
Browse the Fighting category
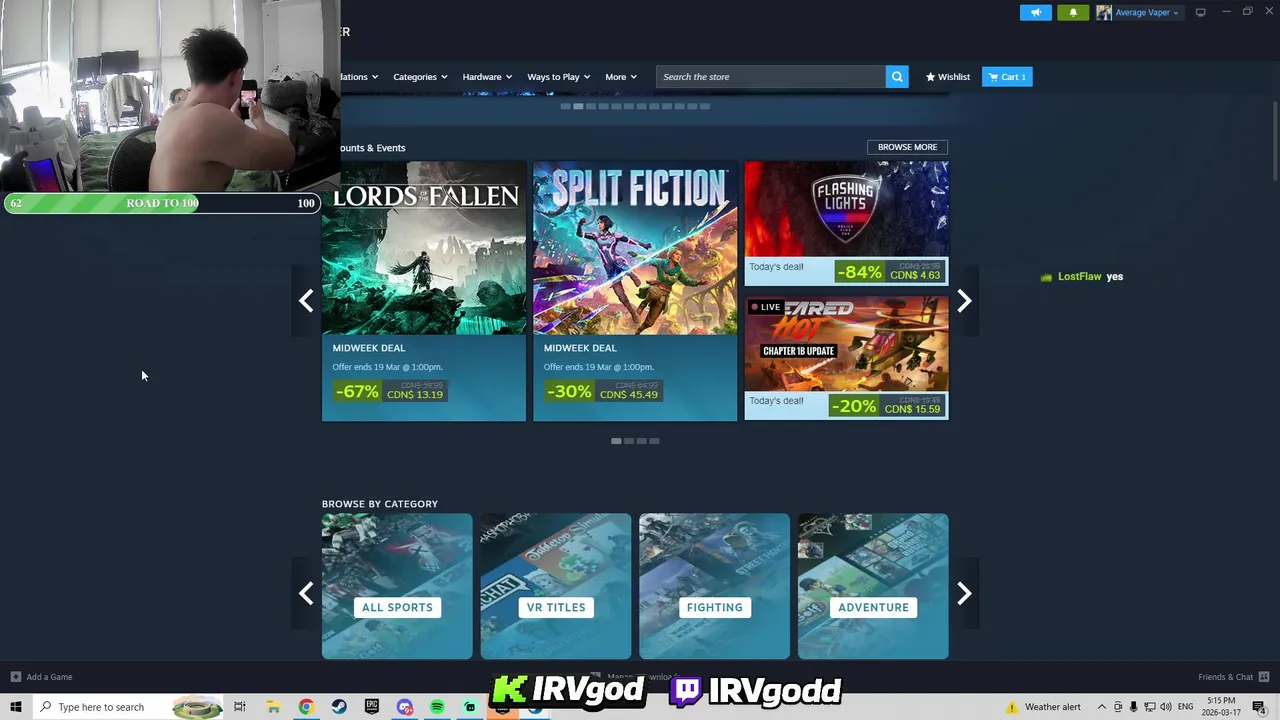(714, 586)
